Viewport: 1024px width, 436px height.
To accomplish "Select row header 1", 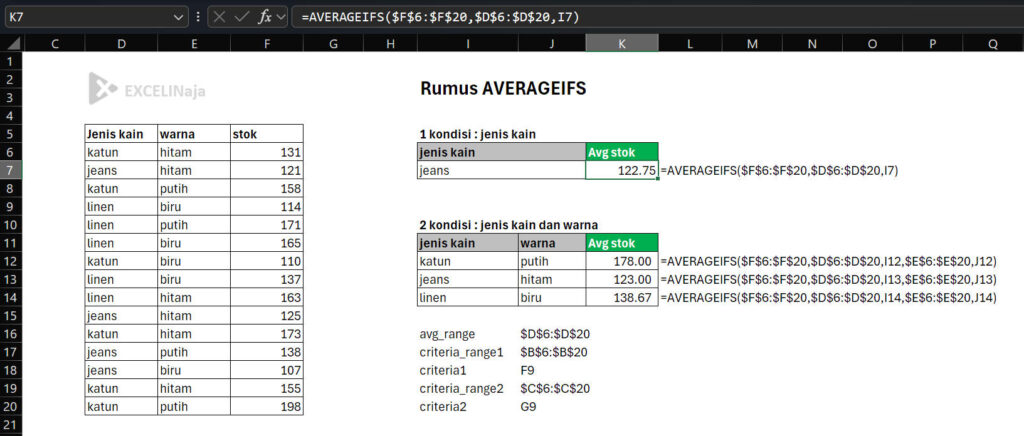I will [10, 61].
